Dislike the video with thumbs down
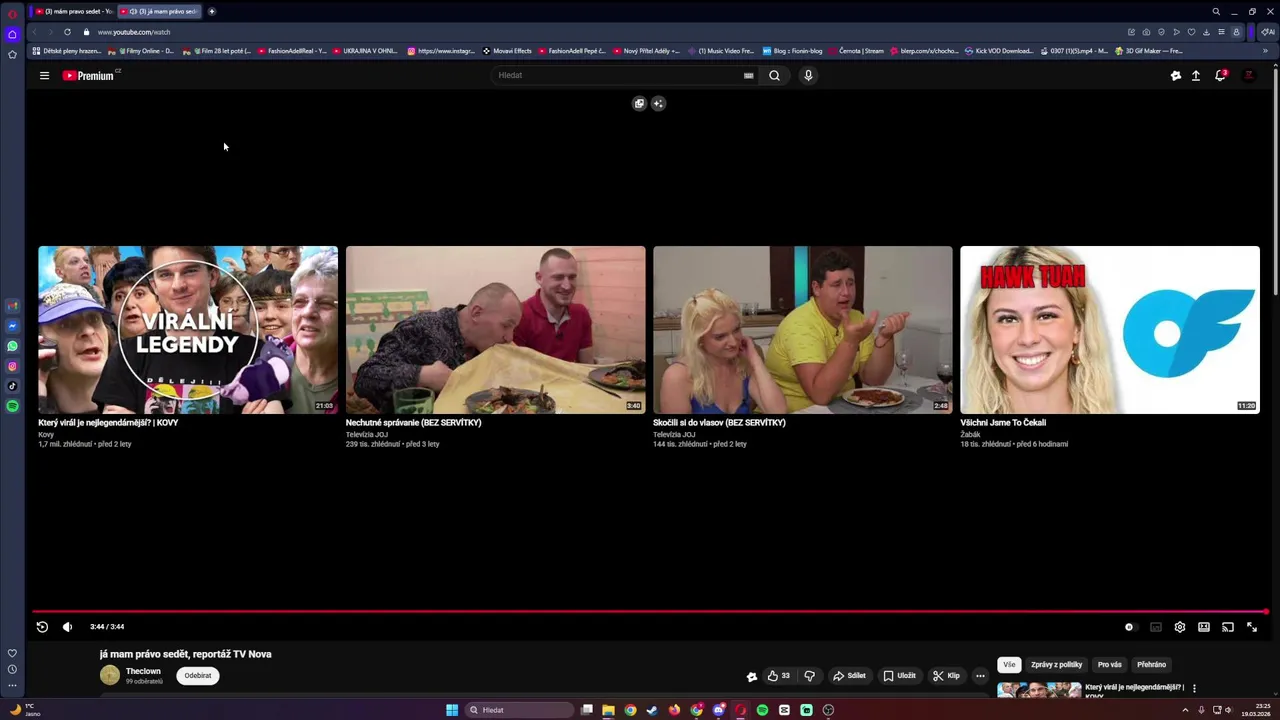The image size is (1280, 720). (x=809, y=676)
